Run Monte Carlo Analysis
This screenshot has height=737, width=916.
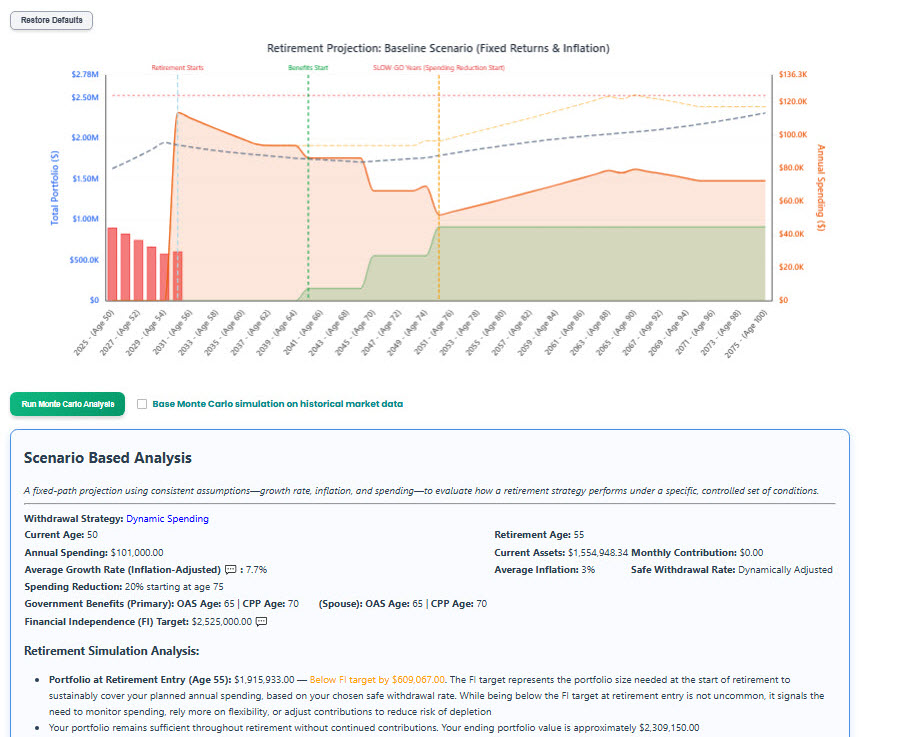coord(67,404)
